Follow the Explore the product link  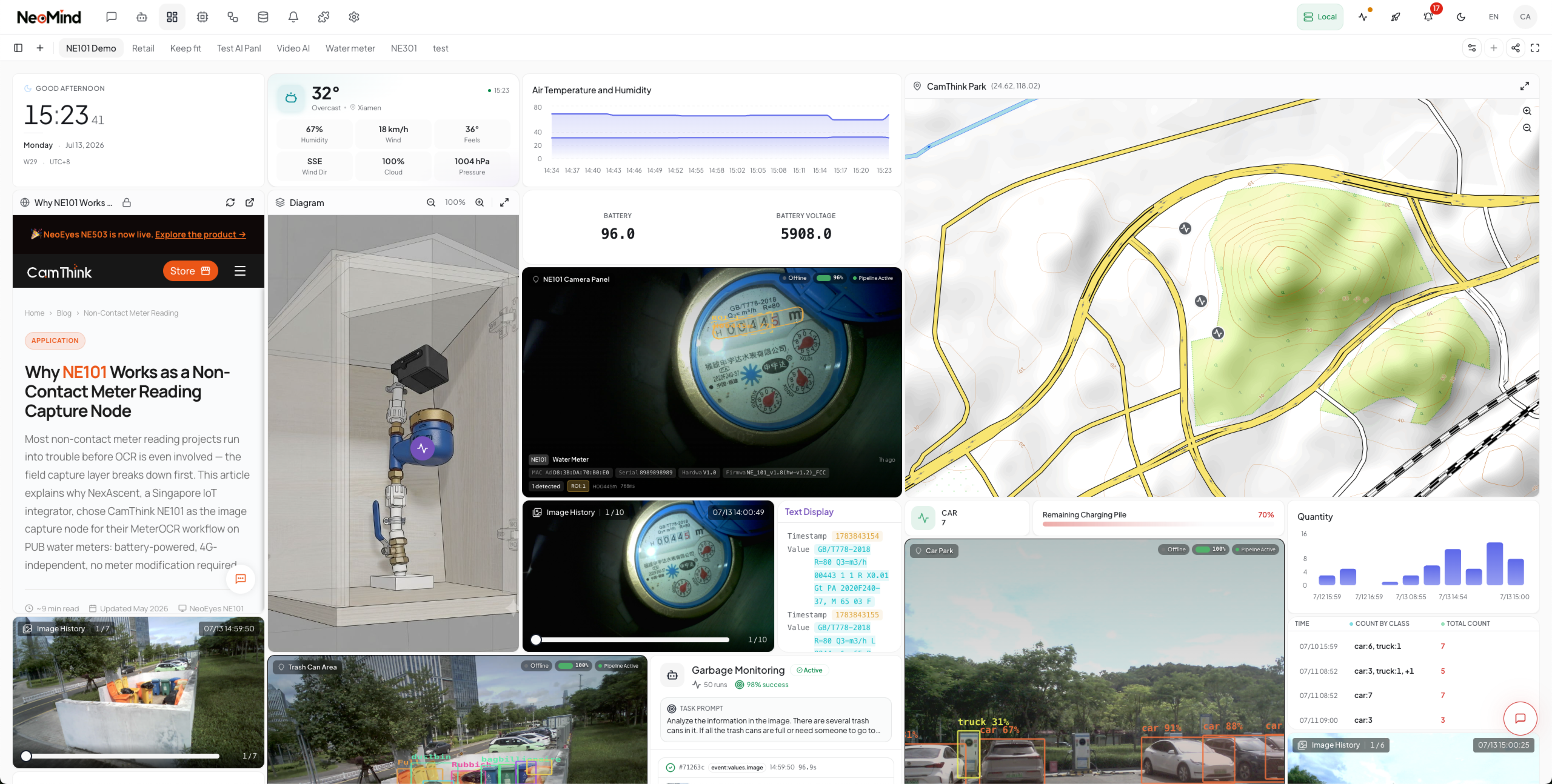[200, 234]
